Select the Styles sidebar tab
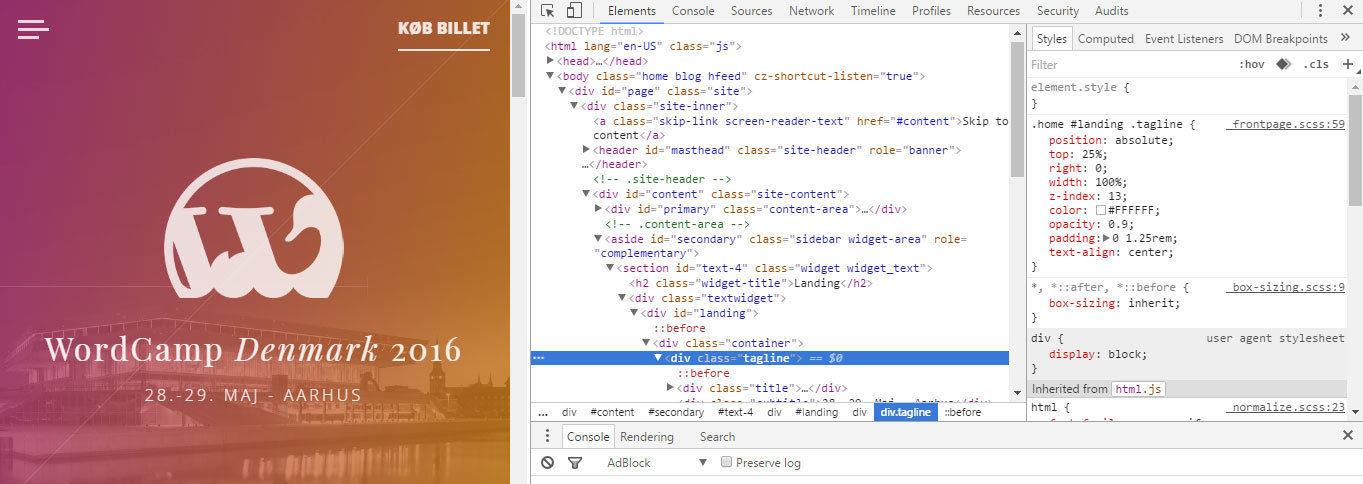 (x=1052, y=39)
